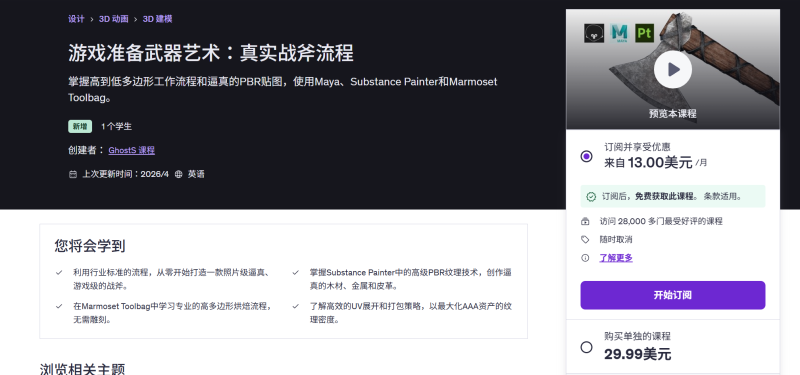Open the 3D 动画 breadcrumb link

(x=114, y=19)
